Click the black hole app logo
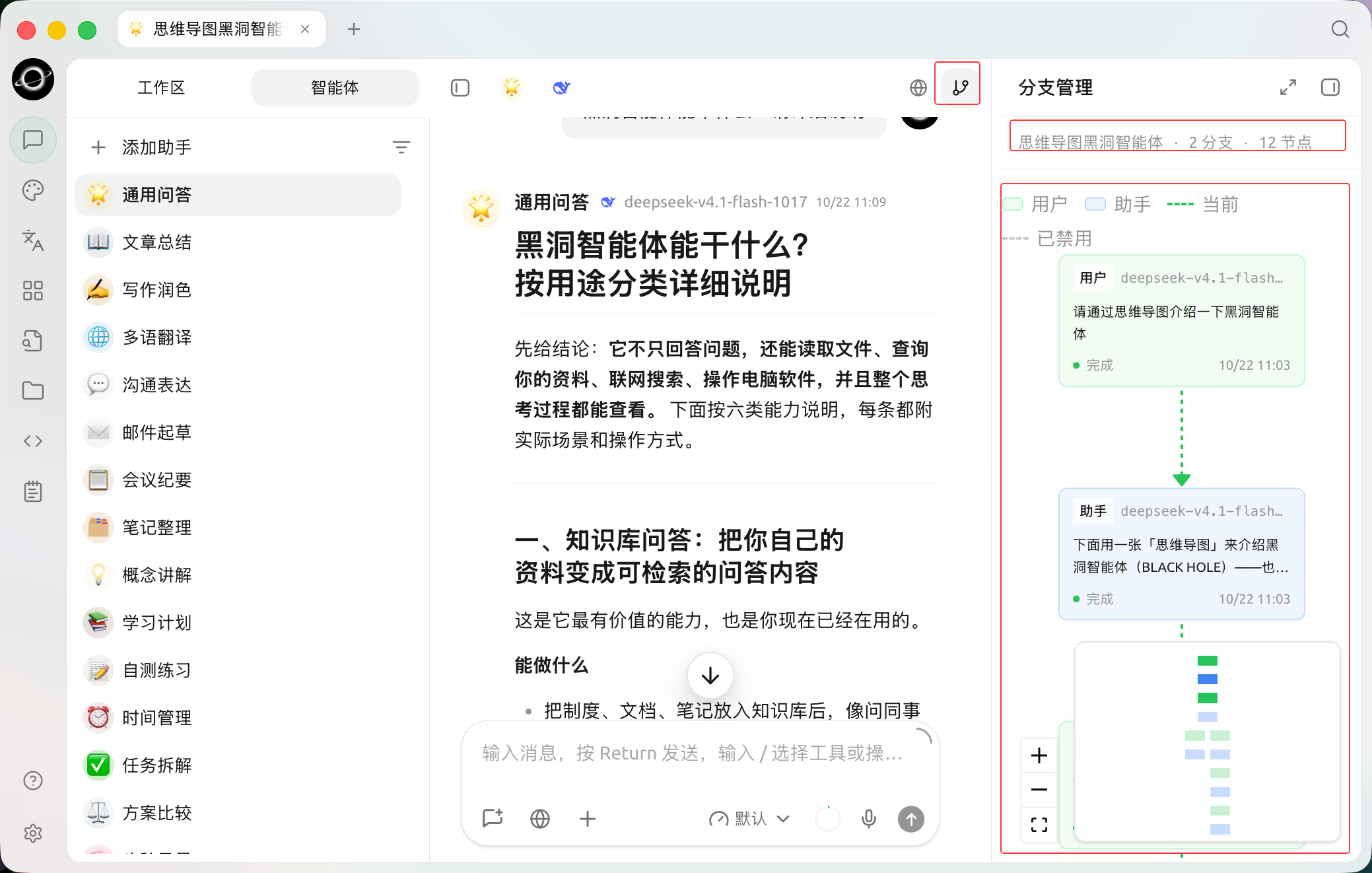Image resolution: width=1372 pixels, height=873 pixels. (x=33, y=79)
